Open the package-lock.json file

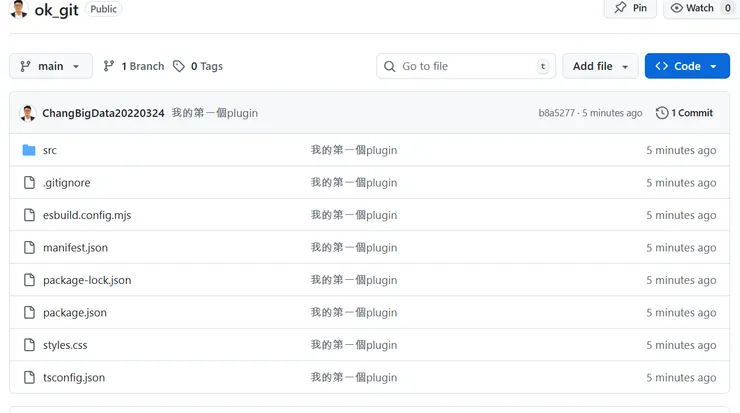[x=87, y=280]
